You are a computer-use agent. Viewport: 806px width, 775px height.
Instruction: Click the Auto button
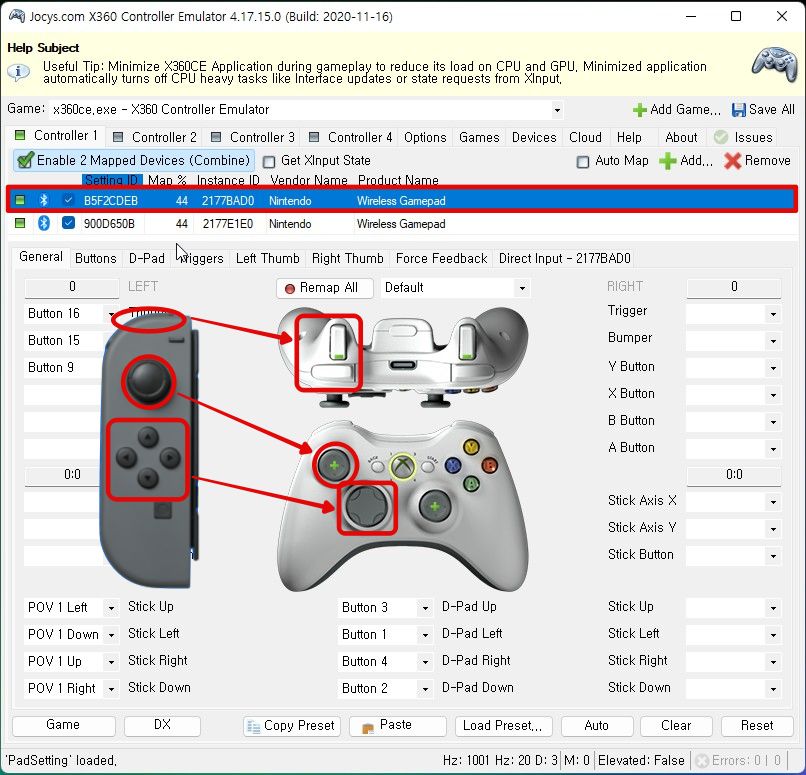pos(597,726)
